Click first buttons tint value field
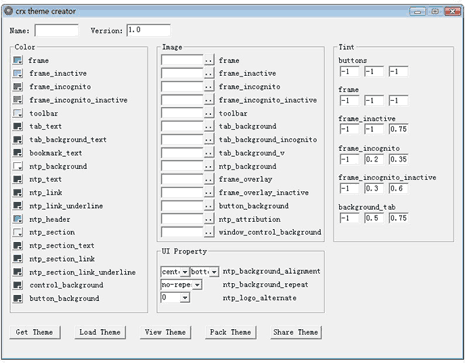The image size is (465, 363). click(349, 71)
